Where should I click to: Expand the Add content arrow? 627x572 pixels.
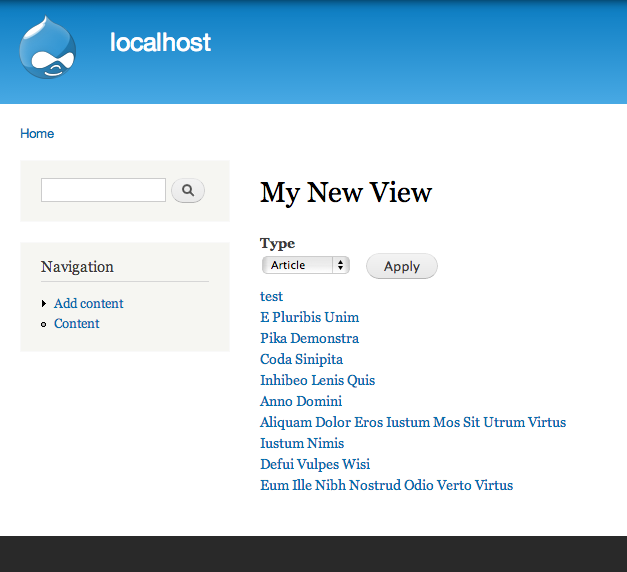click(x=44, y=304)
